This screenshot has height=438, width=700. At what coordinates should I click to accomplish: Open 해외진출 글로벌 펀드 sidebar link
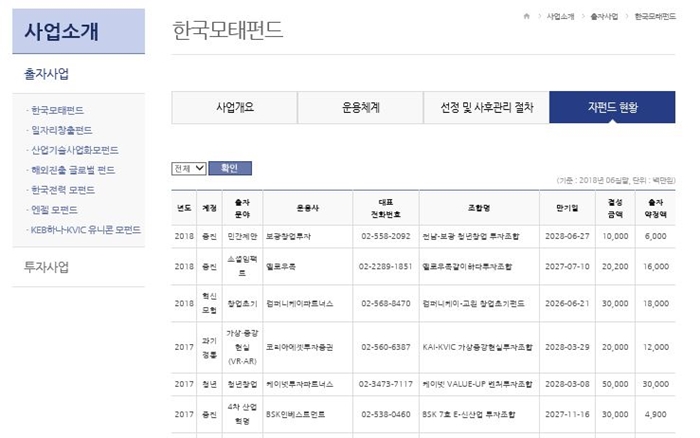(73, 170)
